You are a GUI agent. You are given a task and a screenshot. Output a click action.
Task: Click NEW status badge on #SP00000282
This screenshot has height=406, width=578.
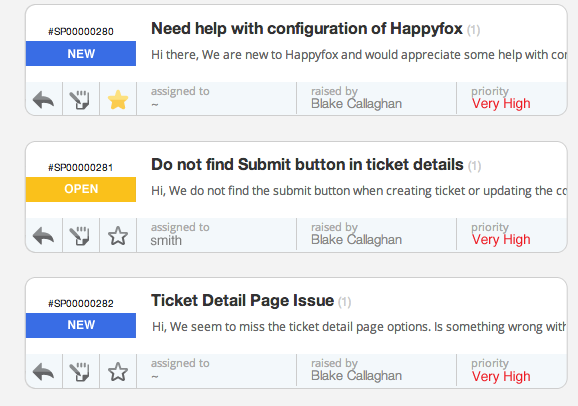click(81, 325)
